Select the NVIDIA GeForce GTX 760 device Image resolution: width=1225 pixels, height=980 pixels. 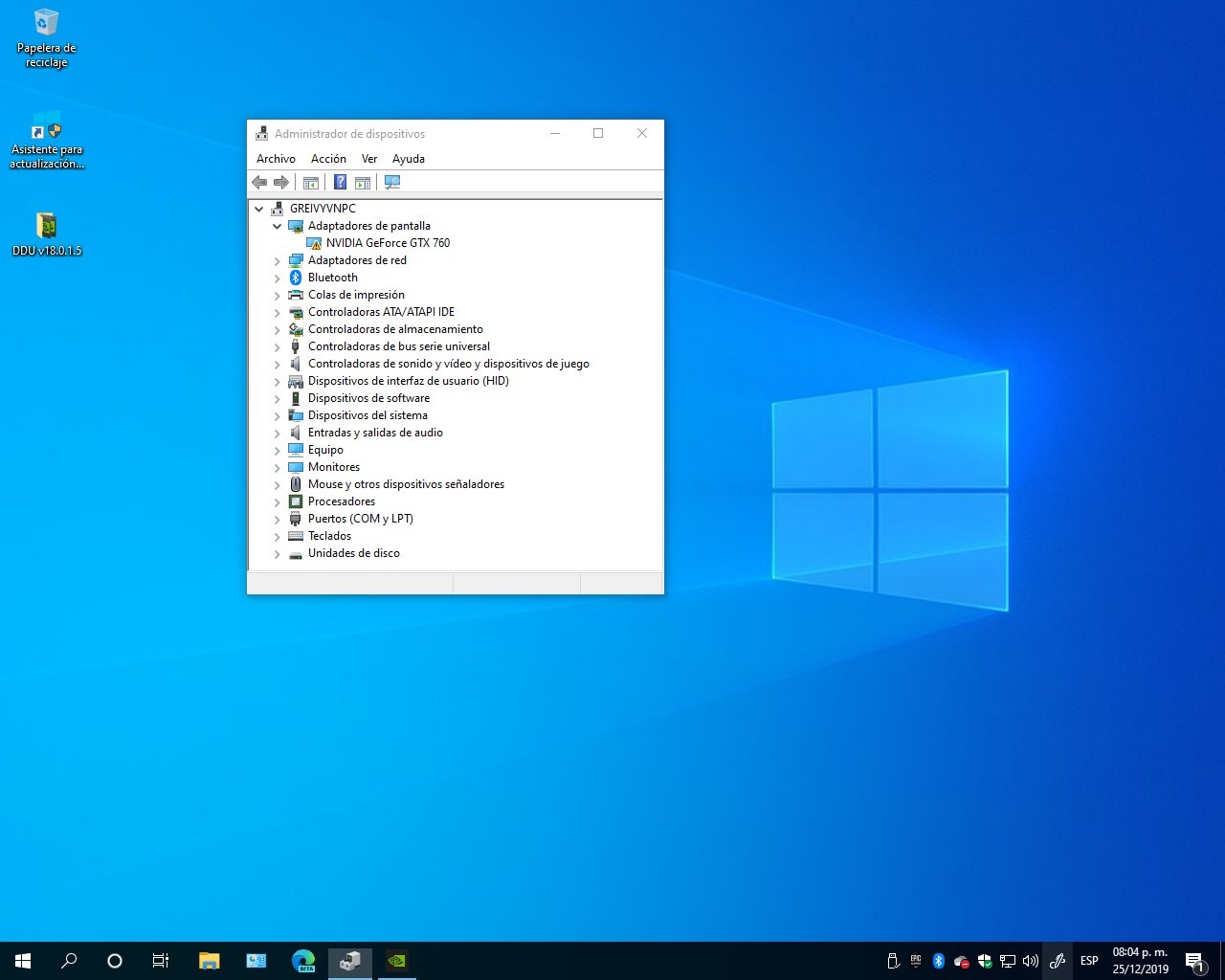click(388, 243)
